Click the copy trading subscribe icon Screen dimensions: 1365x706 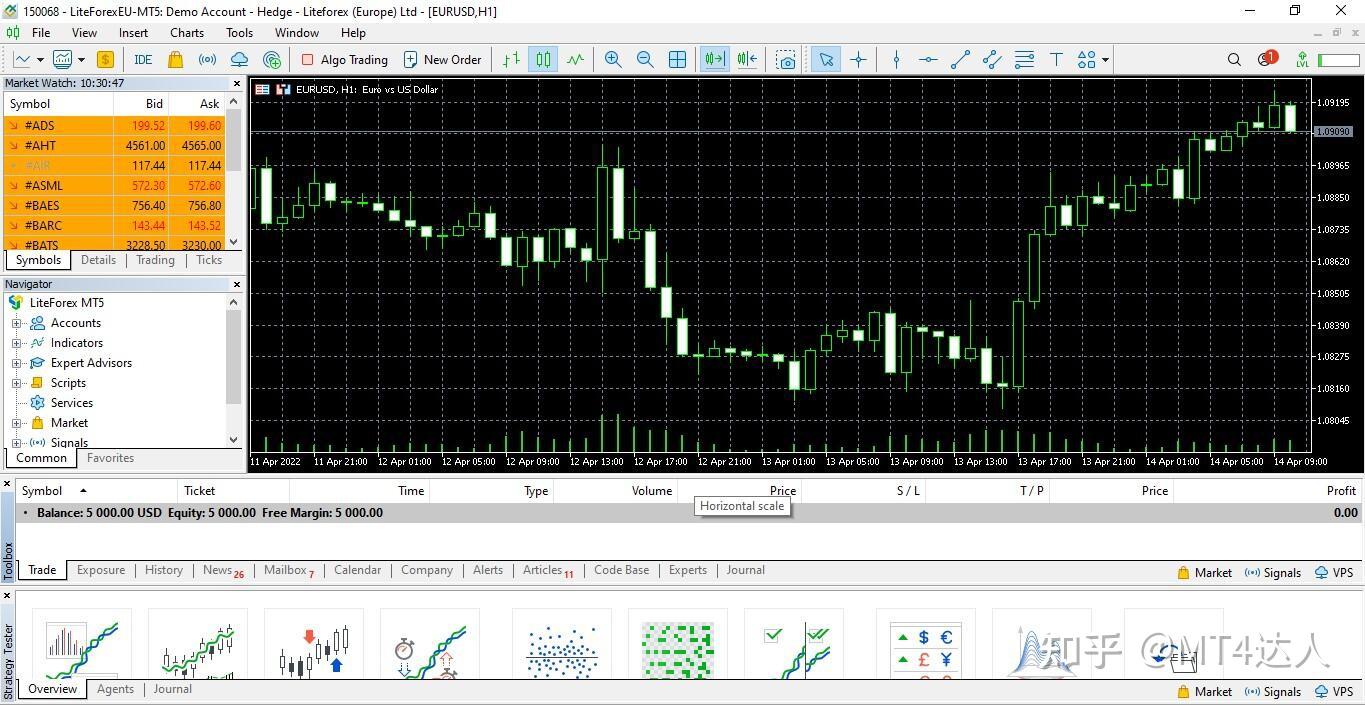[x=272, y=60]
